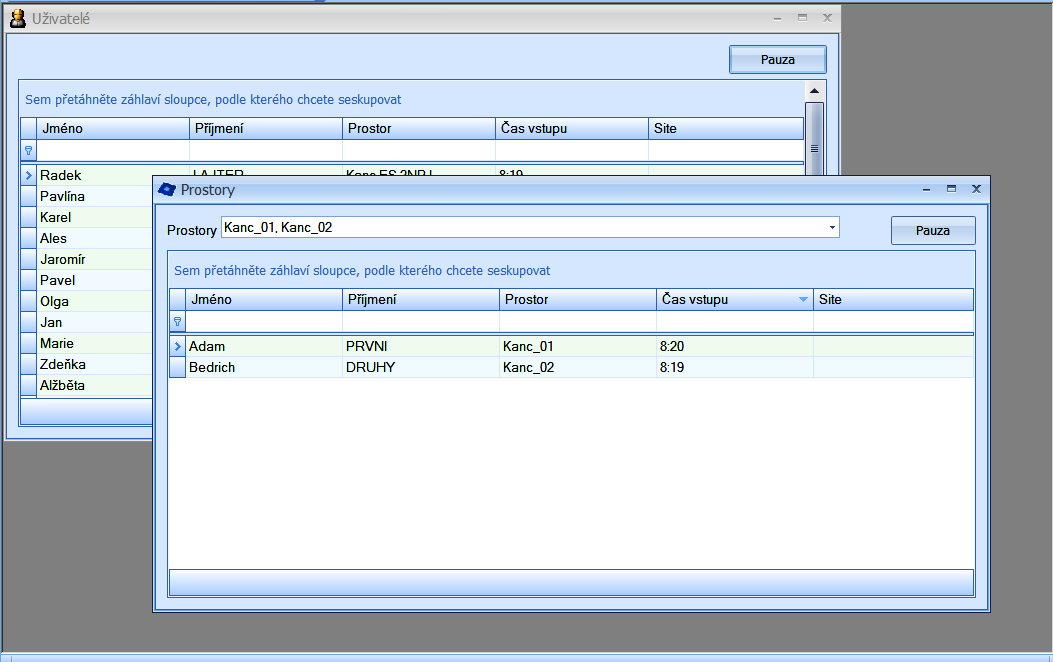Click the row indicator arrow beside Radek
Viewport: 1053px width, 662px height.
[x=28, y=175]
